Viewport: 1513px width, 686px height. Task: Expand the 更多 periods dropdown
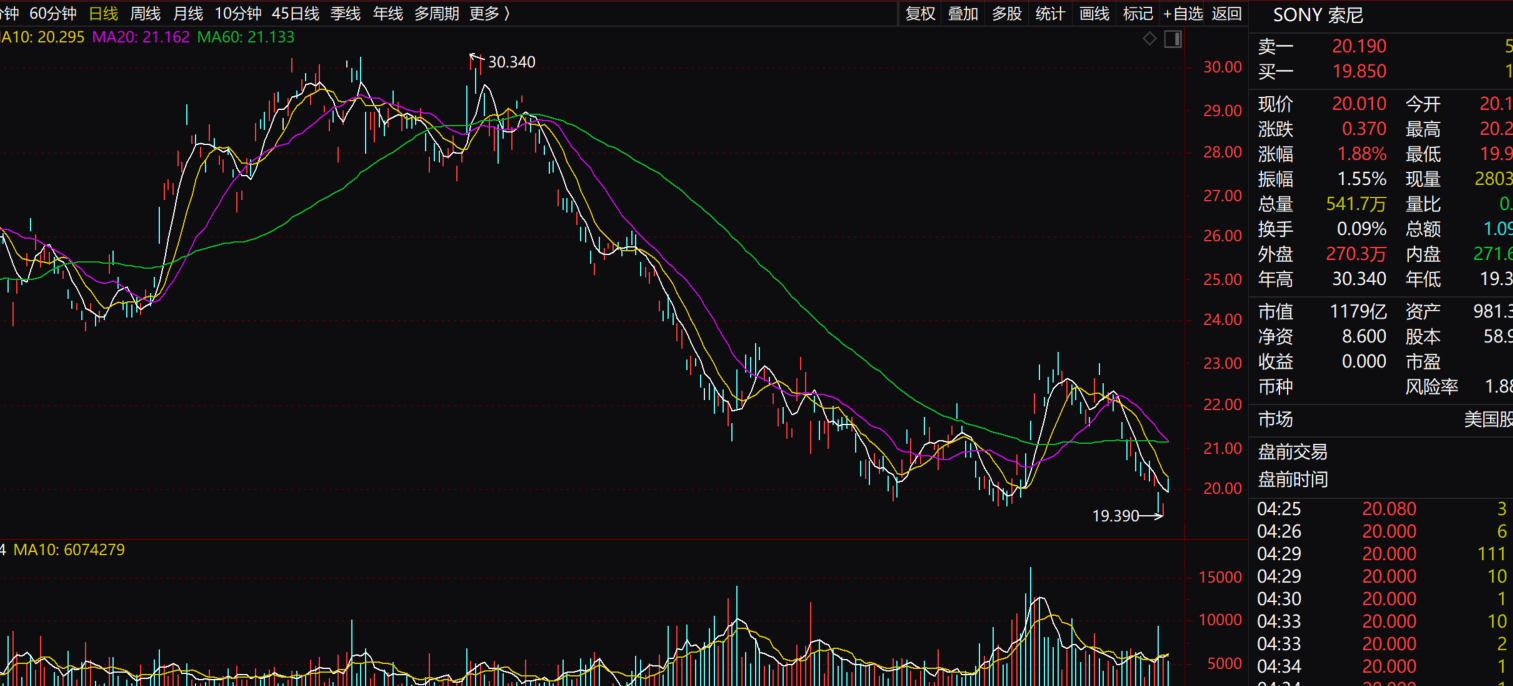point(490,13)
